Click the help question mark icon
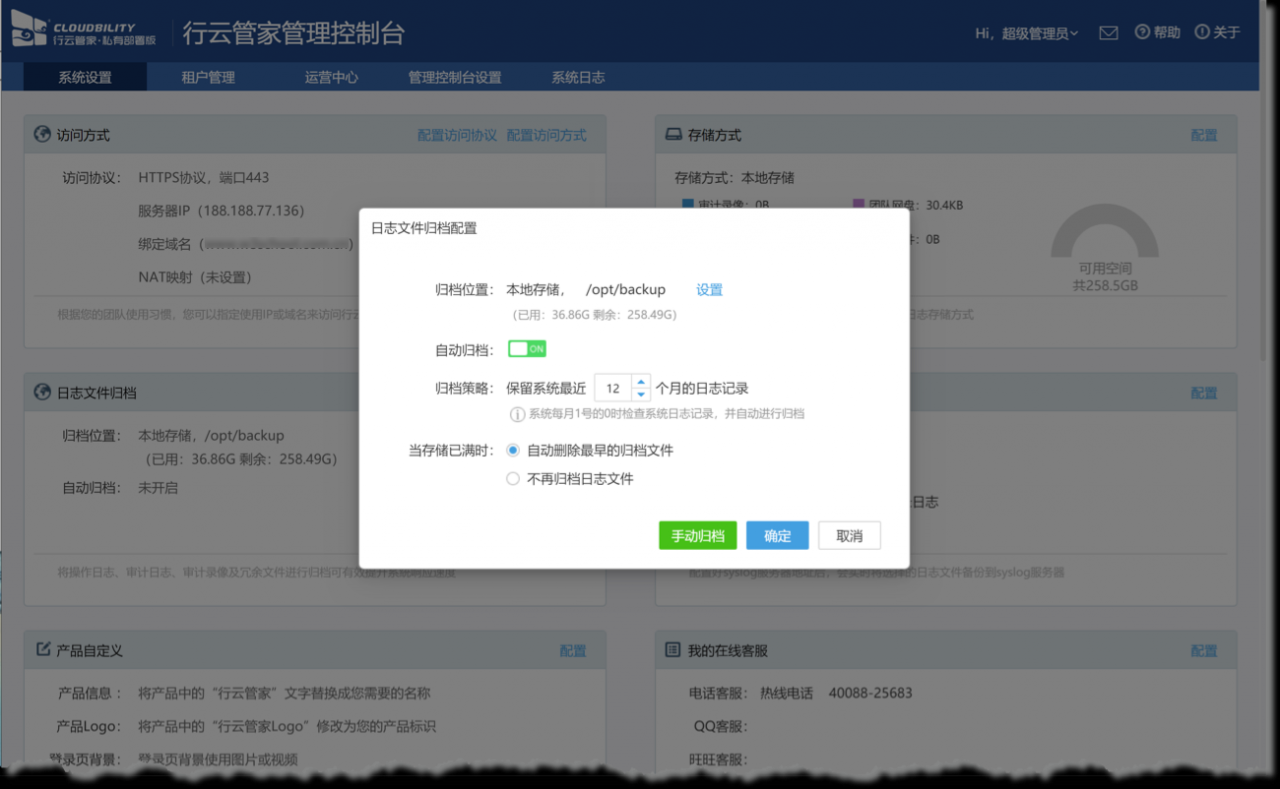This screenshot has width=1280, height=789. point(1142,32)
